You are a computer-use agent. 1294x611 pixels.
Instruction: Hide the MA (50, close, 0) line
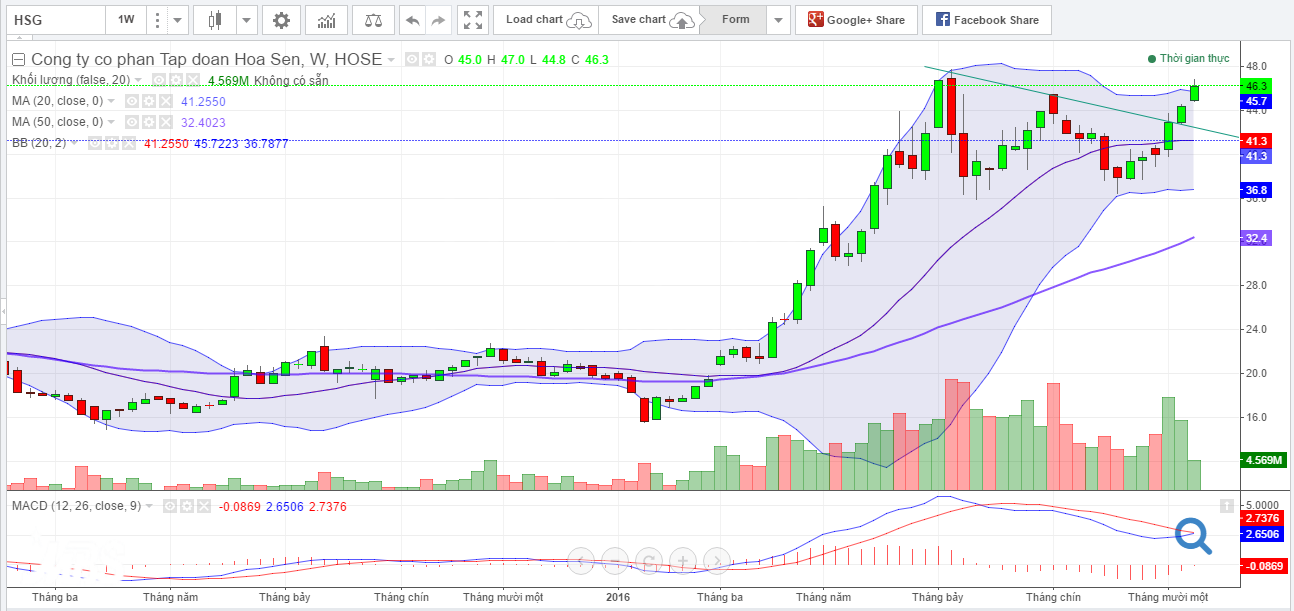tap(131, 122)
